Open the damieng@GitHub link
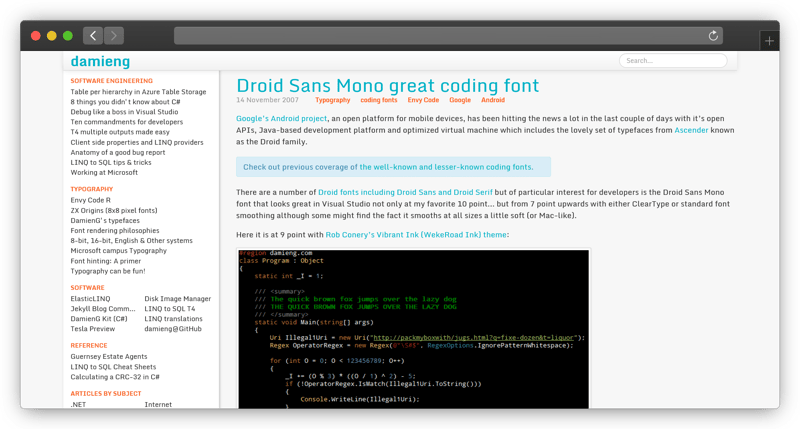 [173, 329]
